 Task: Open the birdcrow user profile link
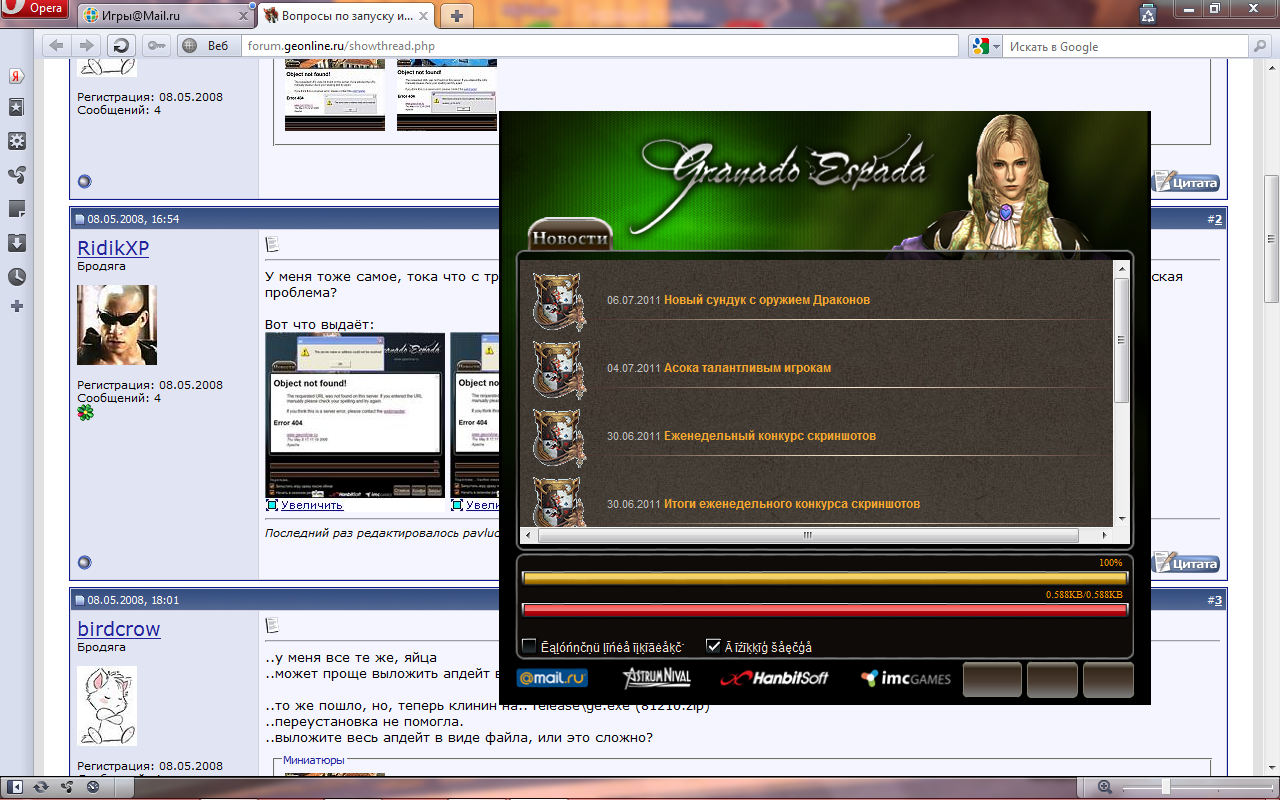[x=119, y=628]
